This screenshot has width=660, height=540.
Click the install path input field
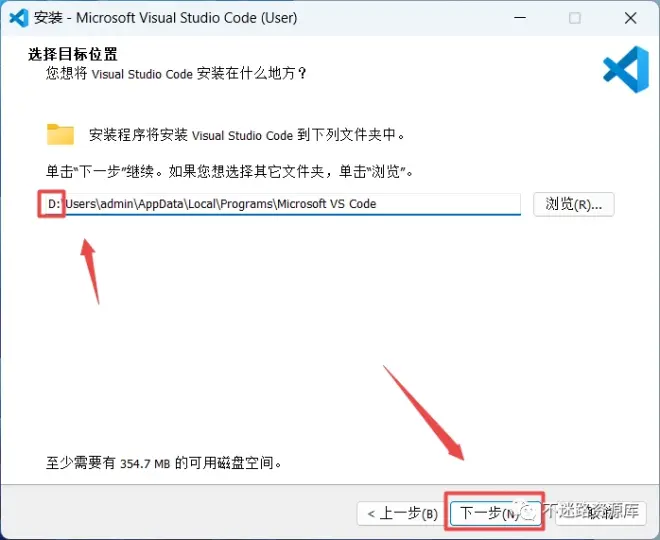point(281,204)
